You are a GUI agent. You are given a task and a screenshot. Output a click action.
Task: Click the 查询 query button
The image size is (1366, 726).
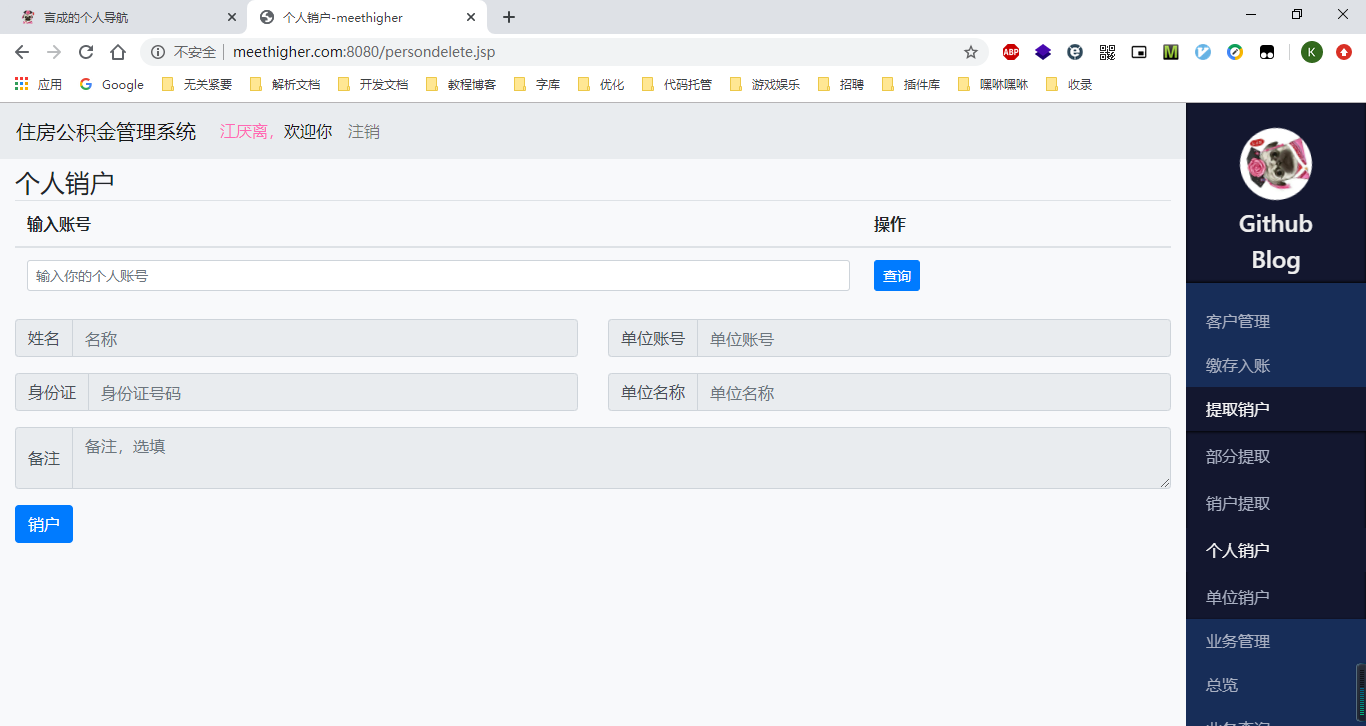[x=897, y=276]
